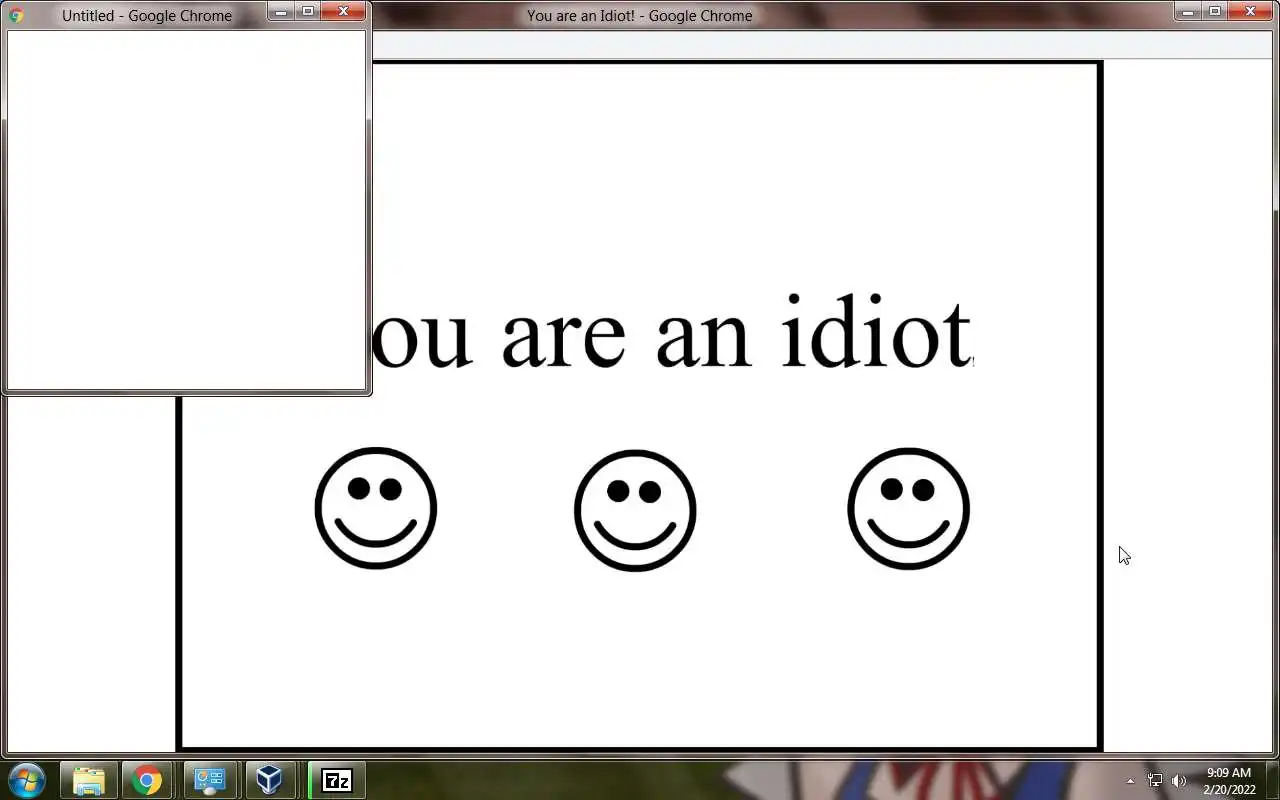Click the left smiley face
1280x800 pixels.
[376, 508]
